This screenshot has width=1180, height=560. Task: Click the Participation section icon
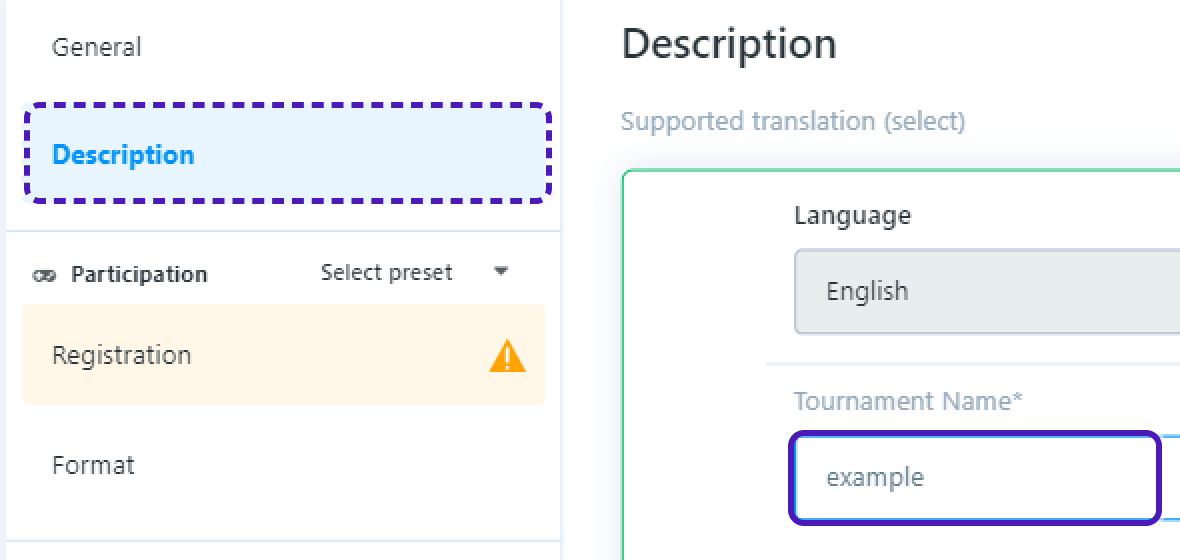(44, 275)
